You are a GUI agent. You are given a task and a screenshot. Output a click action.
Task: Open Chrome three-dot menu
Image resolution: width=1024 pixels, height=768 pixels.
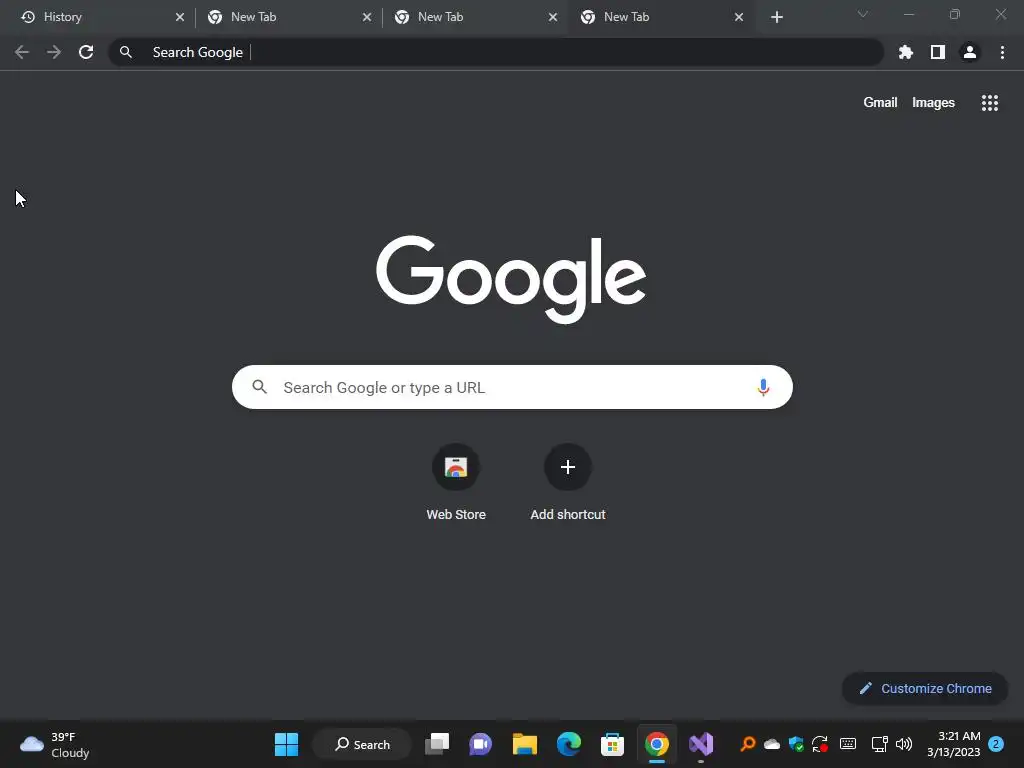point(1002,52)
